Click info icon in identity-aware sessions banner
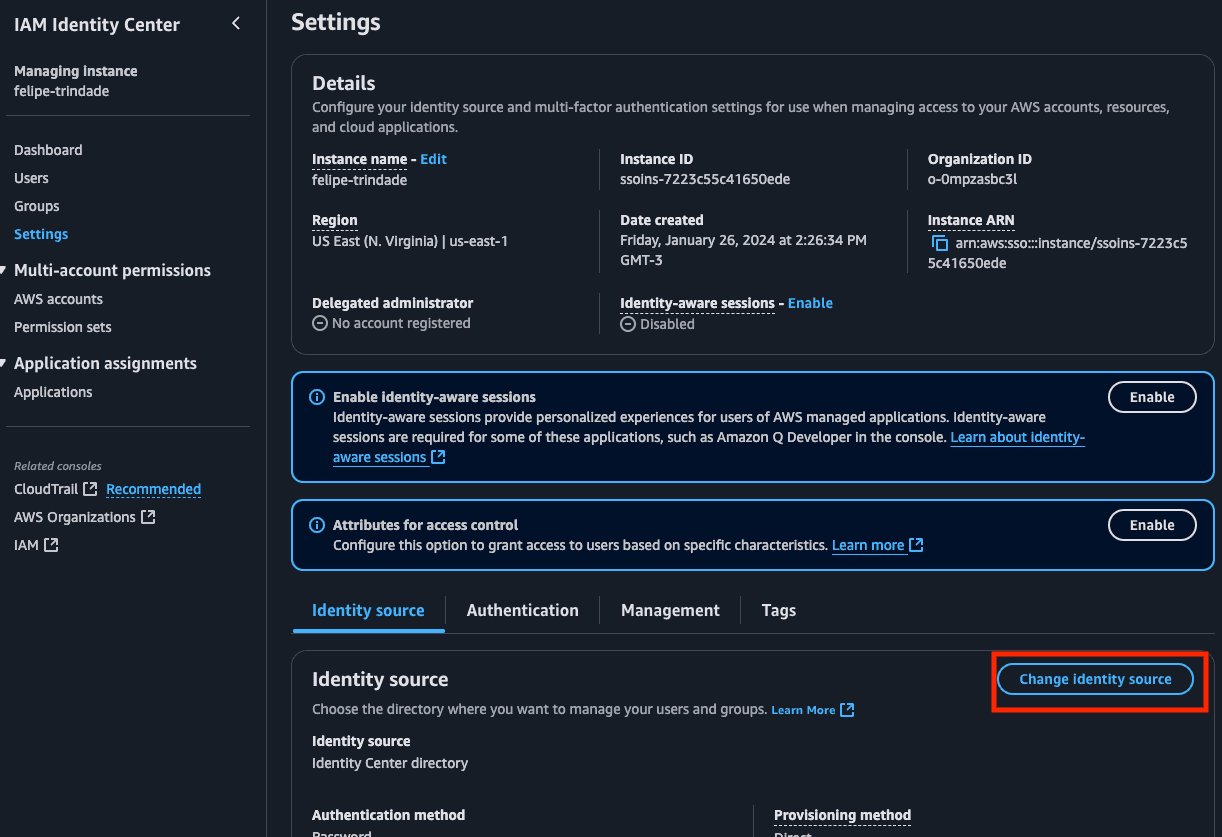Image resolution: width=1222 pixels, height=837 pixels. [x=317, y=397]
